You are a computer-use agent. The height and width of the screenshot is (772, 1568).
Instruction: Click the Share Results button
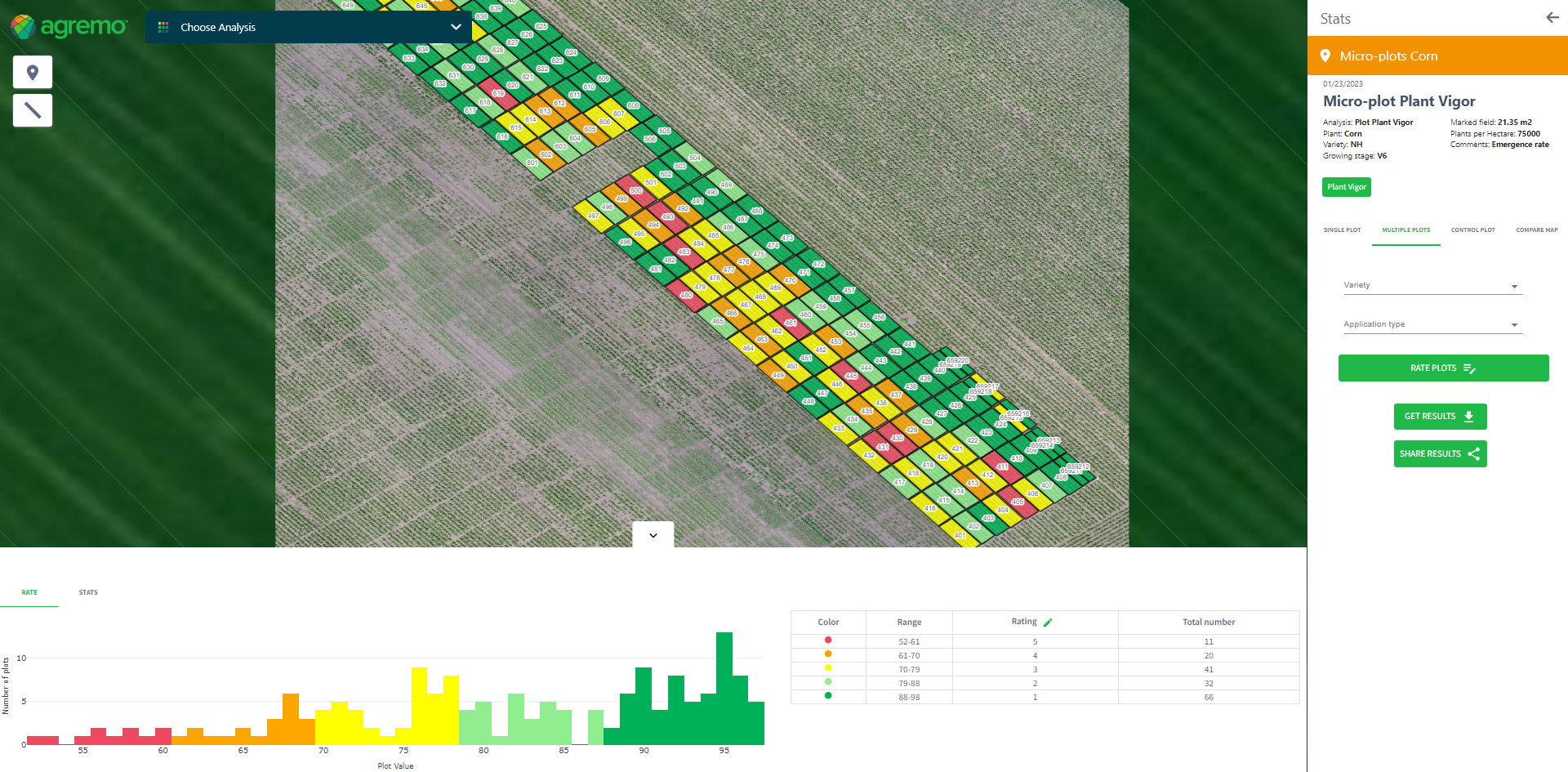[1440, 454]
